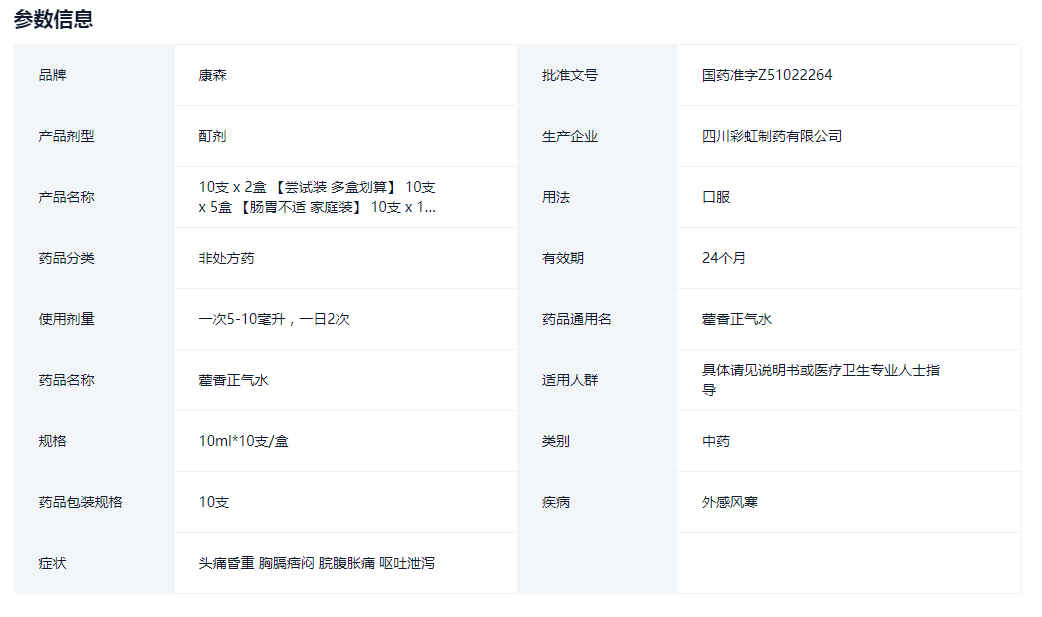
Task: Click the 药品包装规格 value 10支
Action: (x=214, y=502)
